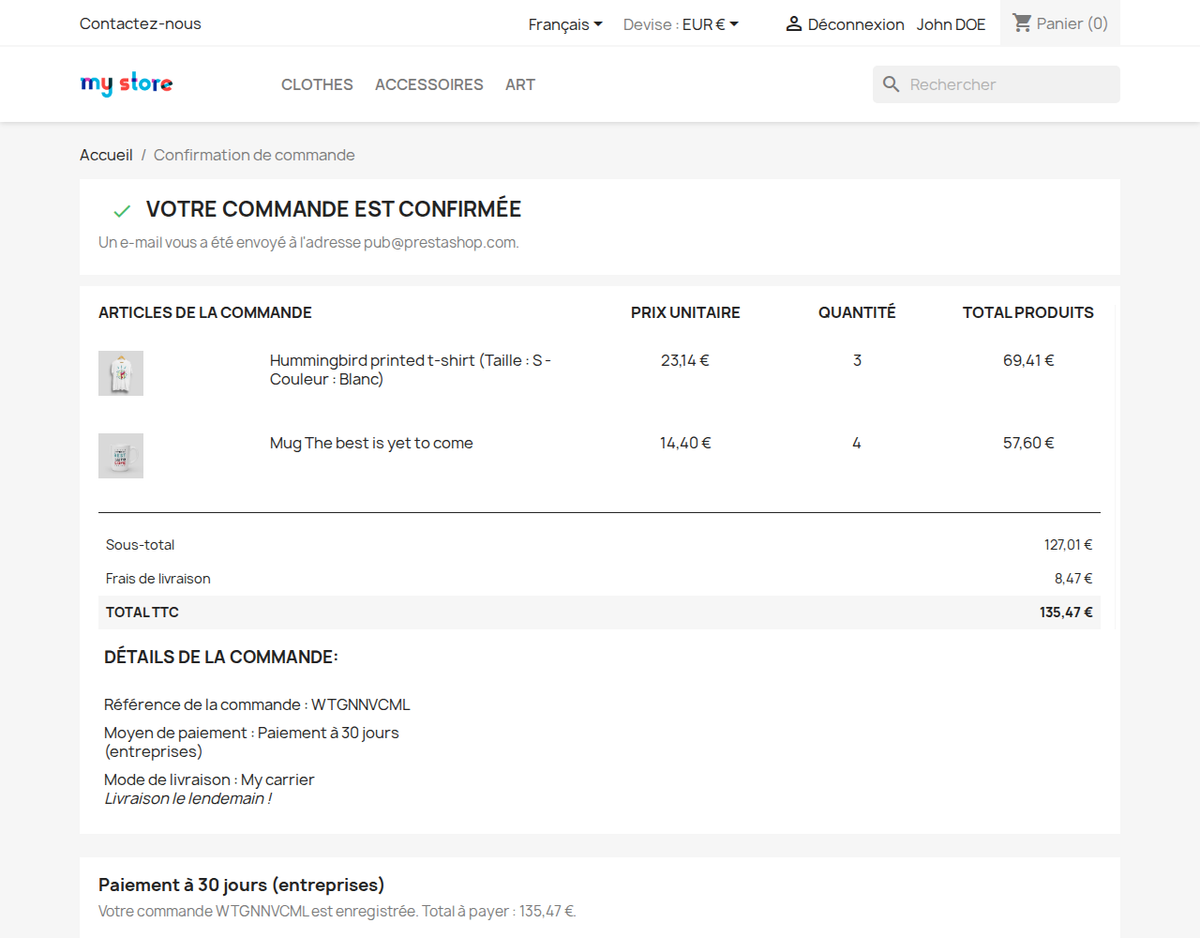Image resolution: width=1200 pixels, height=938 pixels.
Task: Open the Français language dropdown
Action: point(565,24)
